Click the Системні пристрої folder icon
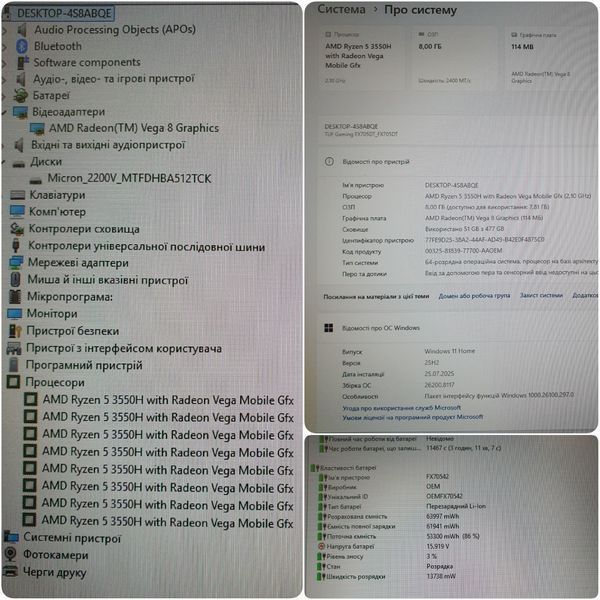This screenshot has height=600, width=600. pos(11,537)
